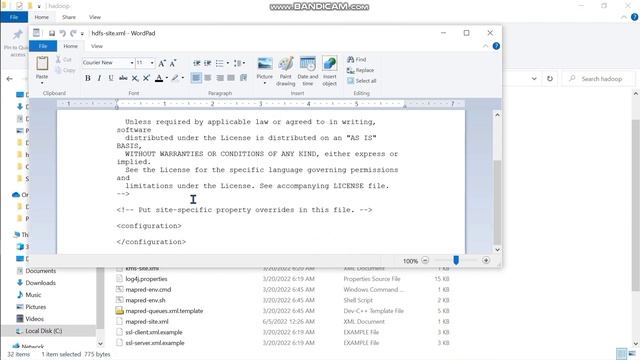Screen dimensions: 640x360
Task: Click the scroll down arrow in WordPad
Action: point(497,249)
